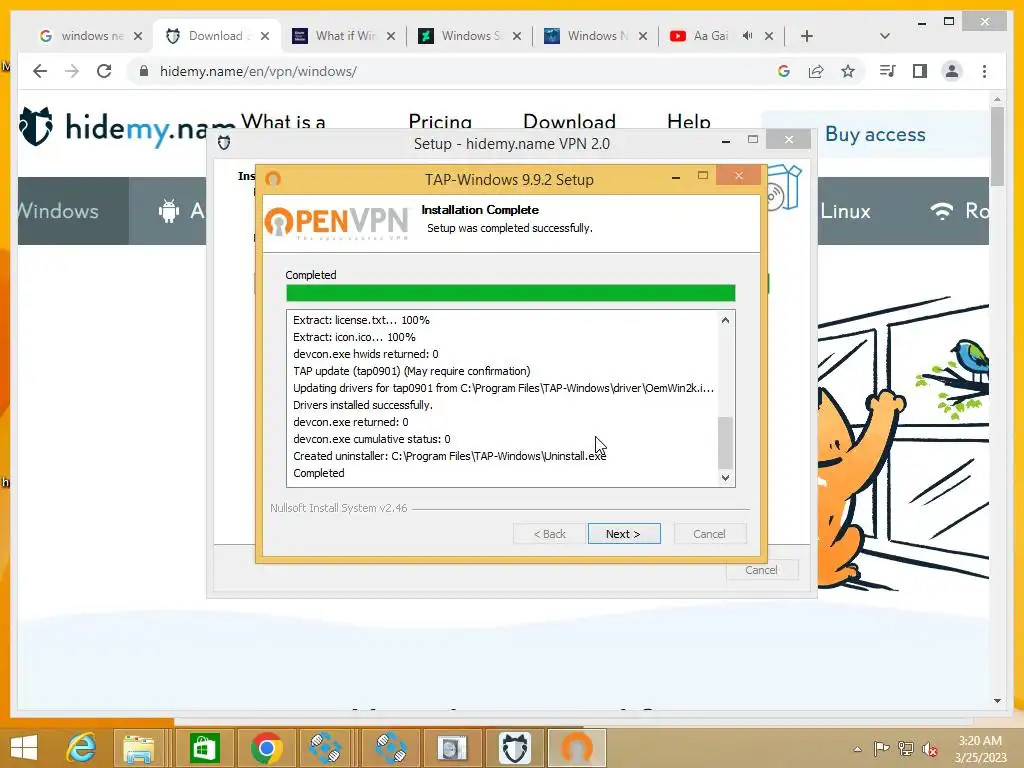Open the tab search dropdown chevron
This screenshot has width=1024, height=768.
pyautogui.click(x=885, y=36)
